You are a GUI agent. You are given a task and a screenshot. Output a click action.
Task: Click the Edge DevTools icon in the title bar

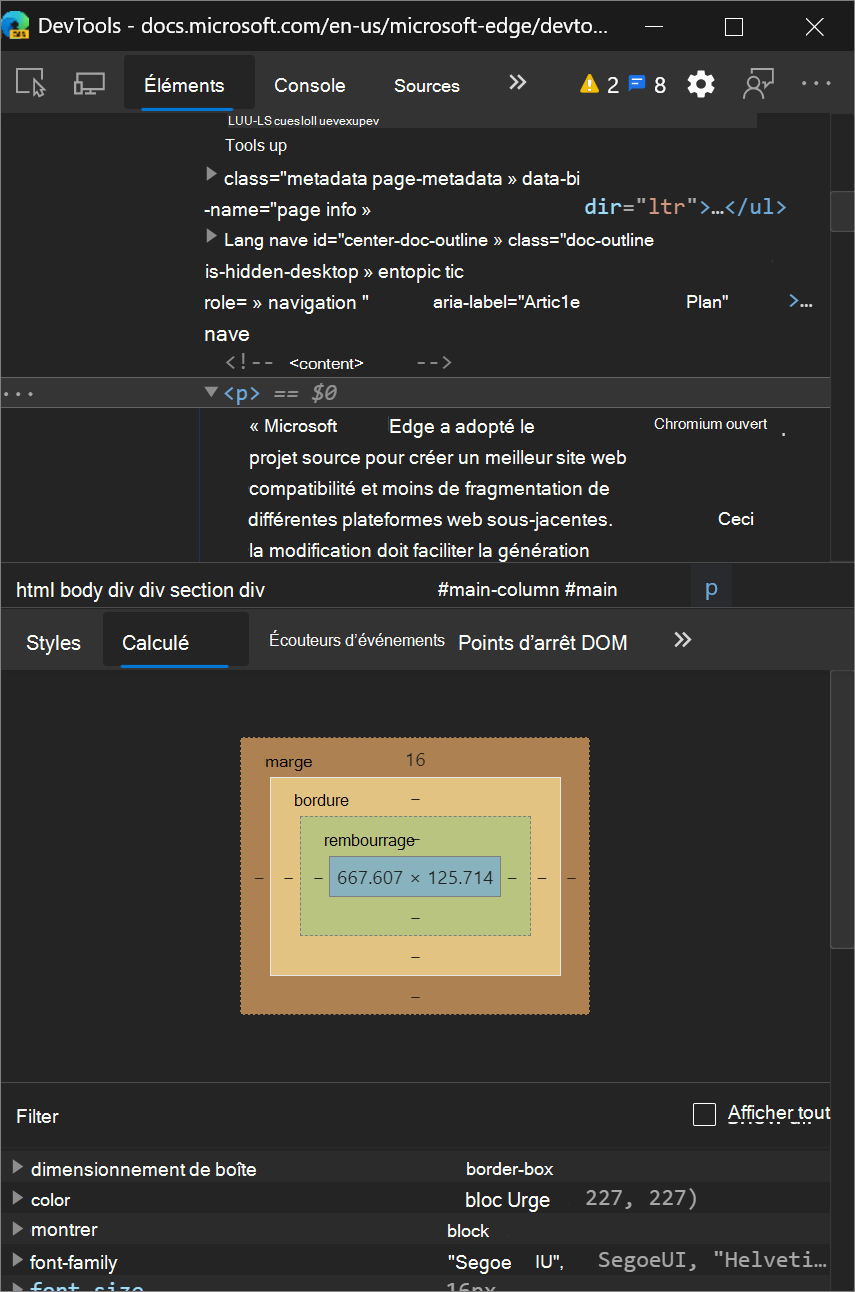[17, 25]
